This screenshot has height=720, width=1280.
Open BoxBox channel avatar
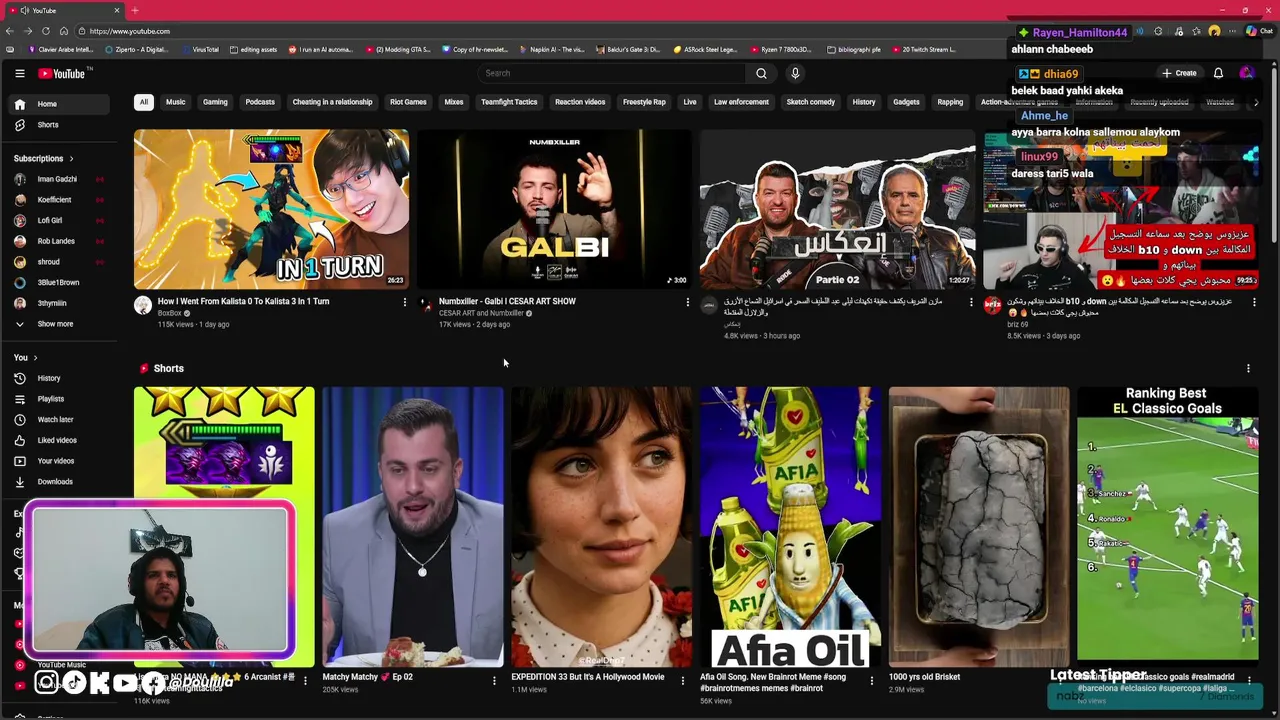(143, 306)
